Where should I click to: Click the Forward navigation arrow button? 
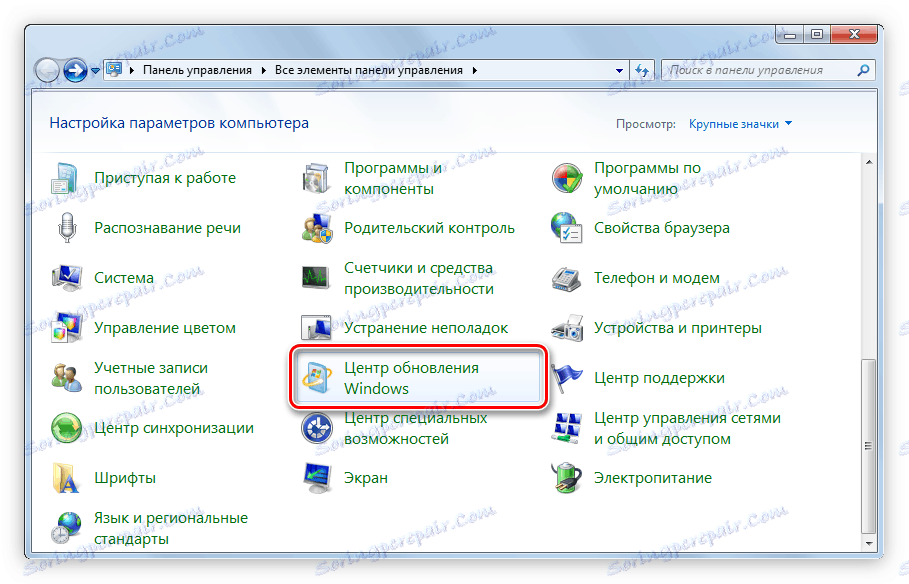point(75,71)
